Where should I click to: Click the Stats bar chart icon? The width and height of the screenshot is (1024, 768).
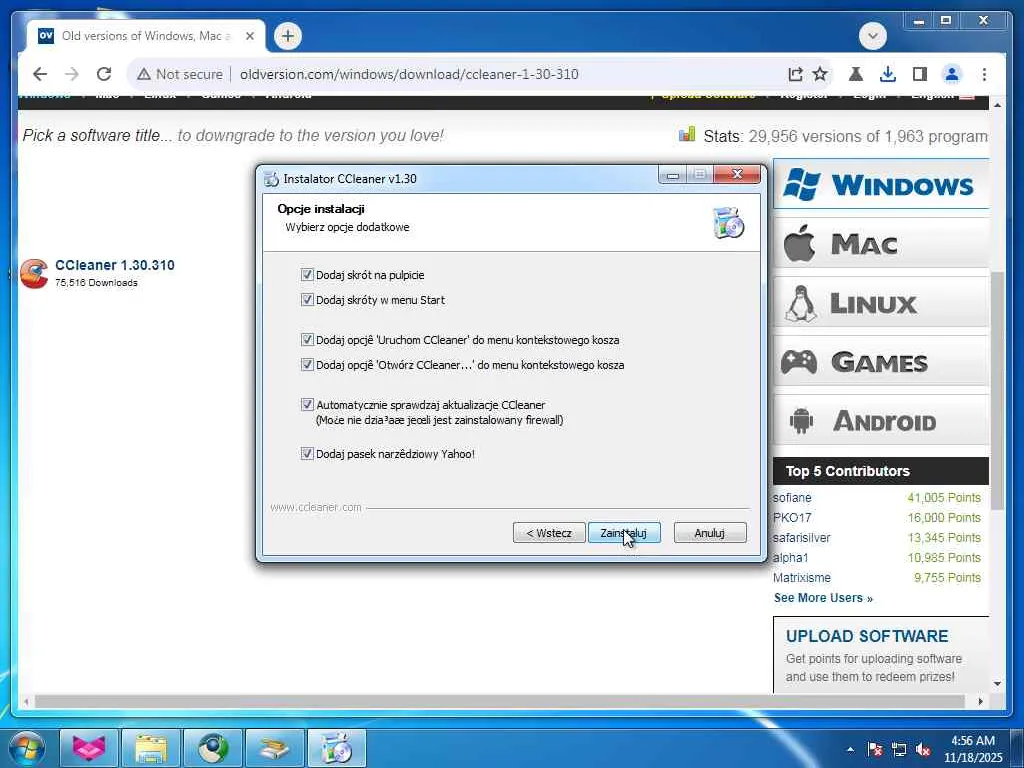[687, 135]
